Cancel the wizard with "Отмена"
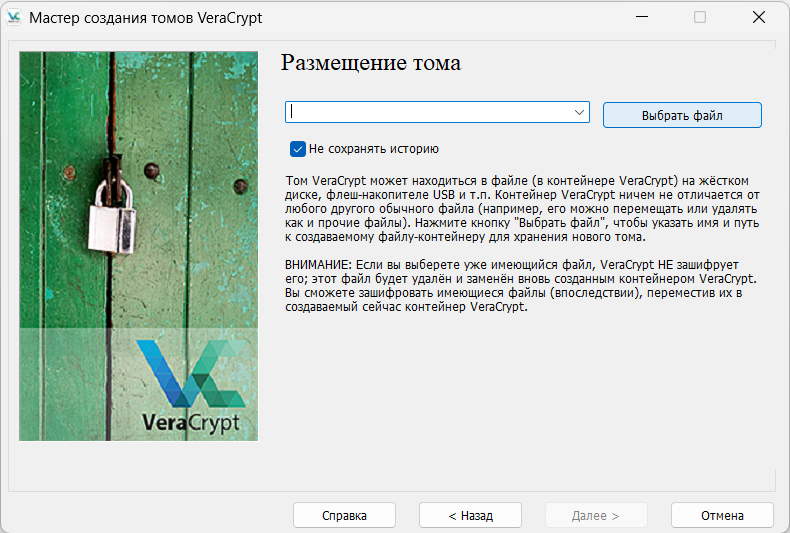This screenshot has width=790, height=533. (722, 515)
